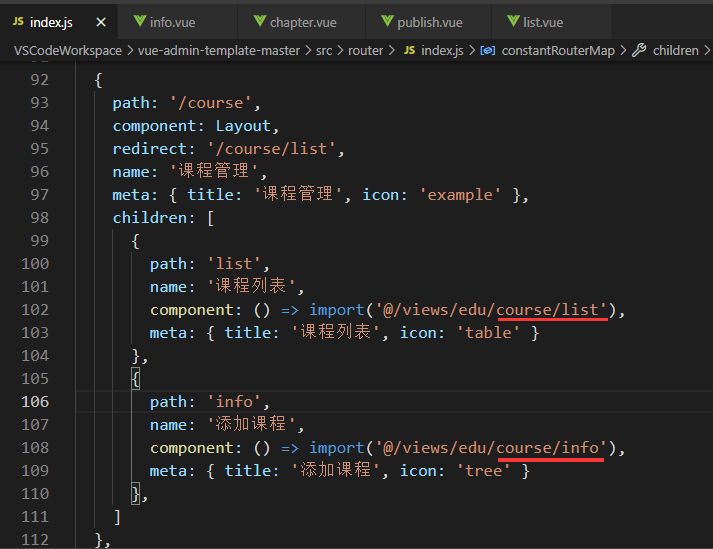Screen dimensions: 713x549
Task: Expand the chevron after constantRouterMap breadcrumb
Action: (623, 50)
